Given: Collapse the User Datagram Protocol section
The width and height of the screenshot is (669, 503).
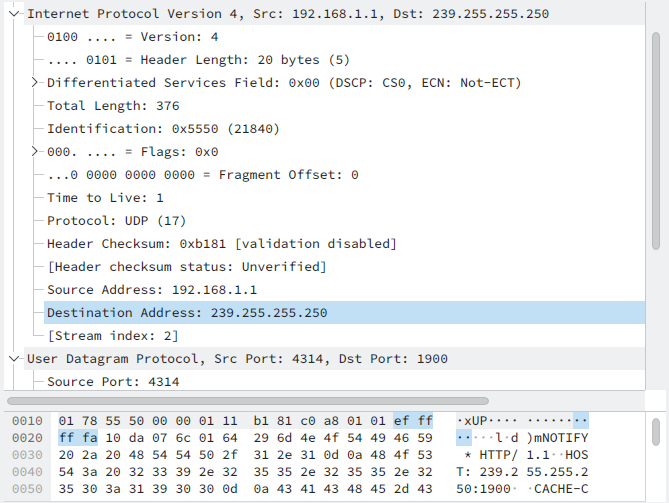Looking at the screenshot, I should pos(14,358).
